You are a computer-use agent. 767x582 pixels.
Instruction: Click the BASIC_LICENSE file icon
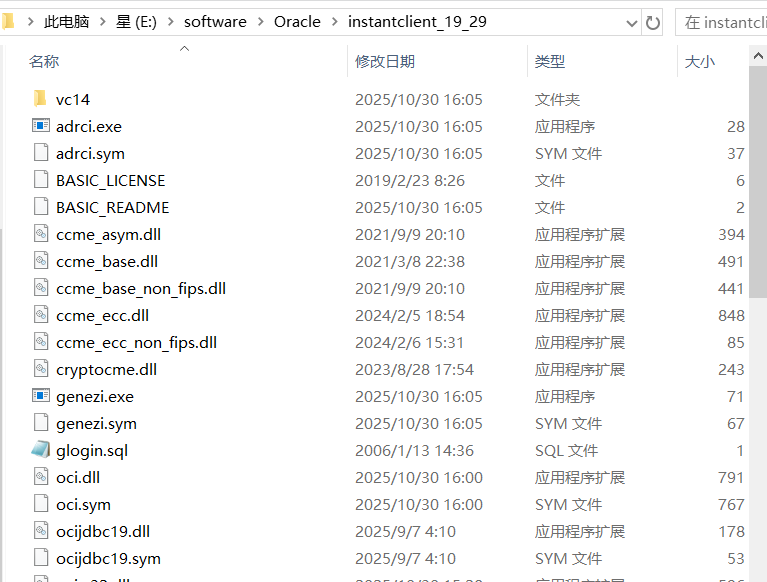pos(41,179)
